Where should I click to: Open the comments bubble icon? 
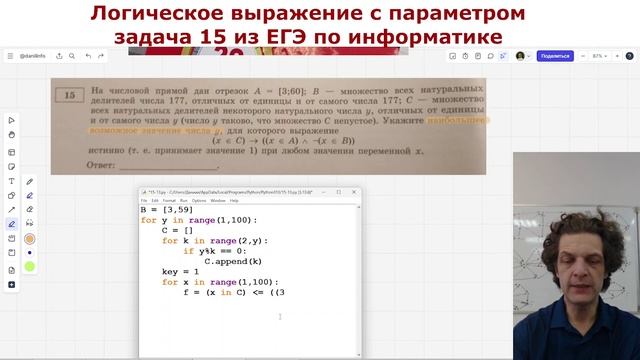click(x=490, y=56)
